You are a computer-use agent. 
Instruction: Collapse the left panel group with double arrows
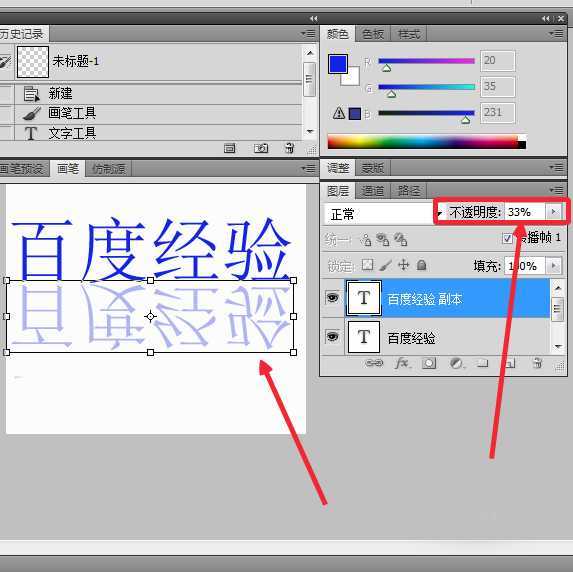pos(314,19)
